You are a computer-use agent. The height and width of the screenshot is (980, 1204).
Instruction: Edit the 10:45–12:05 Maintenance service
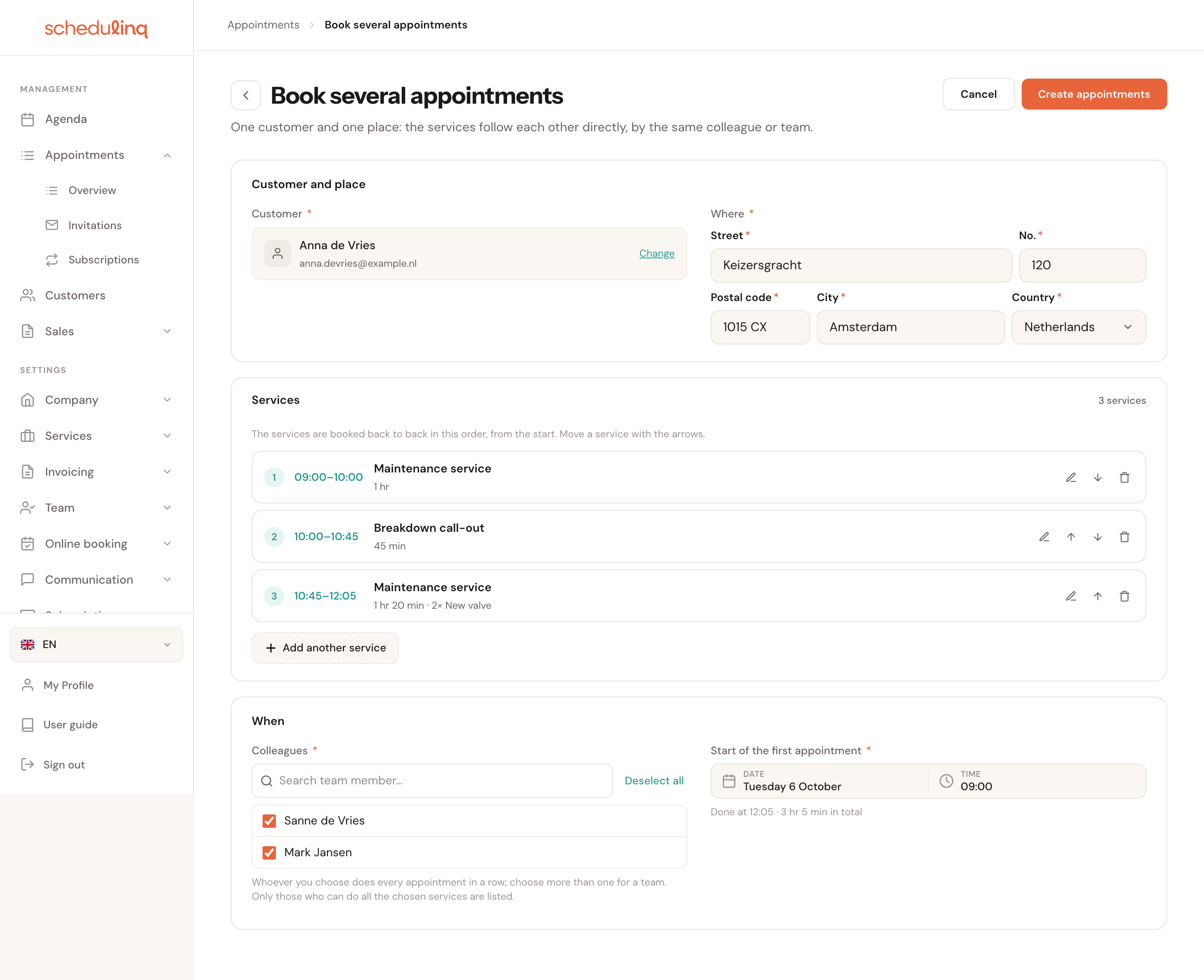tap(1071, 596)
